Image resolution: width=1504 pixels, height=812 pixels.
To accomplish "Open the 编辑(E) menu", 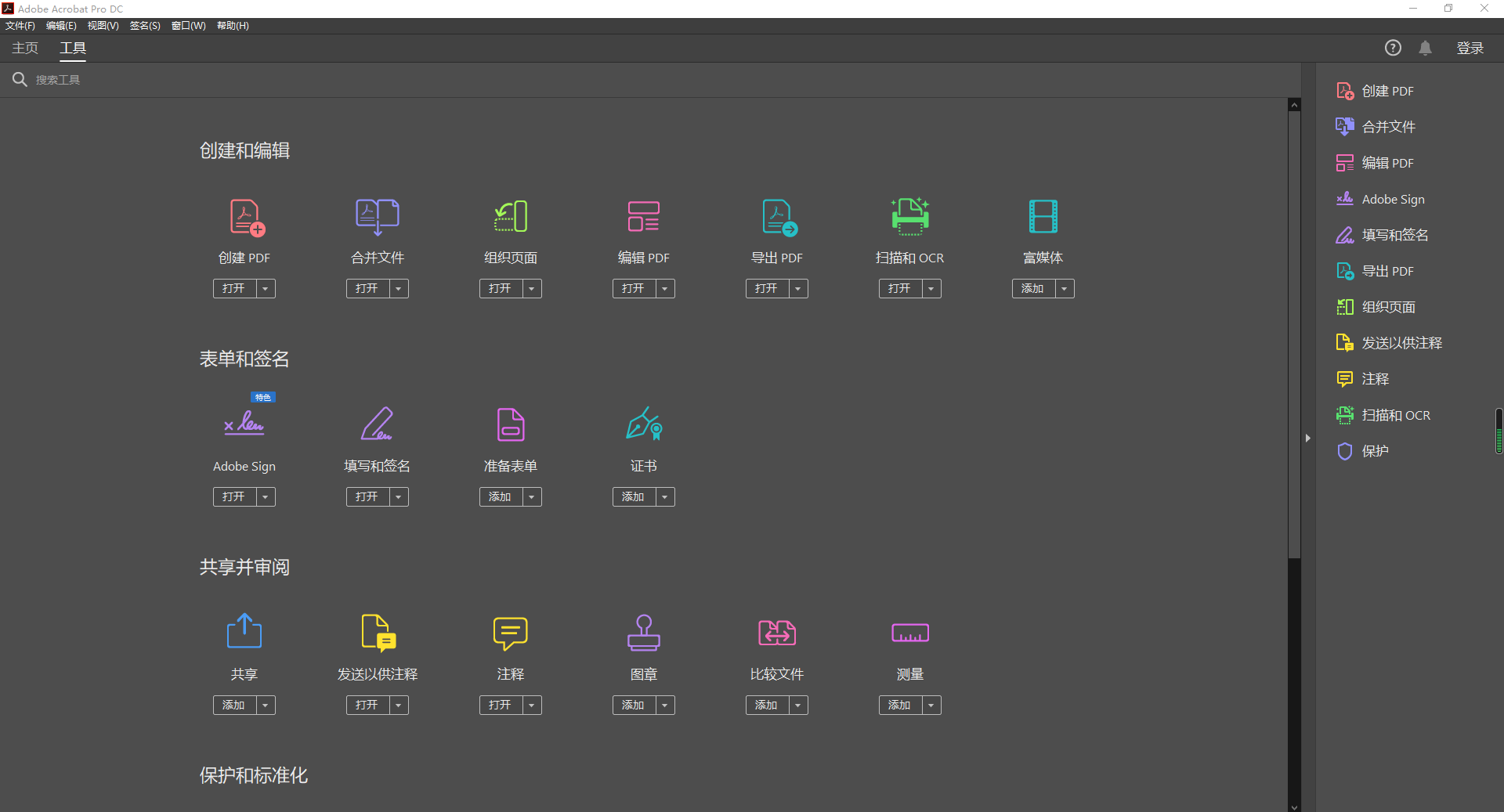I will 61,26.
